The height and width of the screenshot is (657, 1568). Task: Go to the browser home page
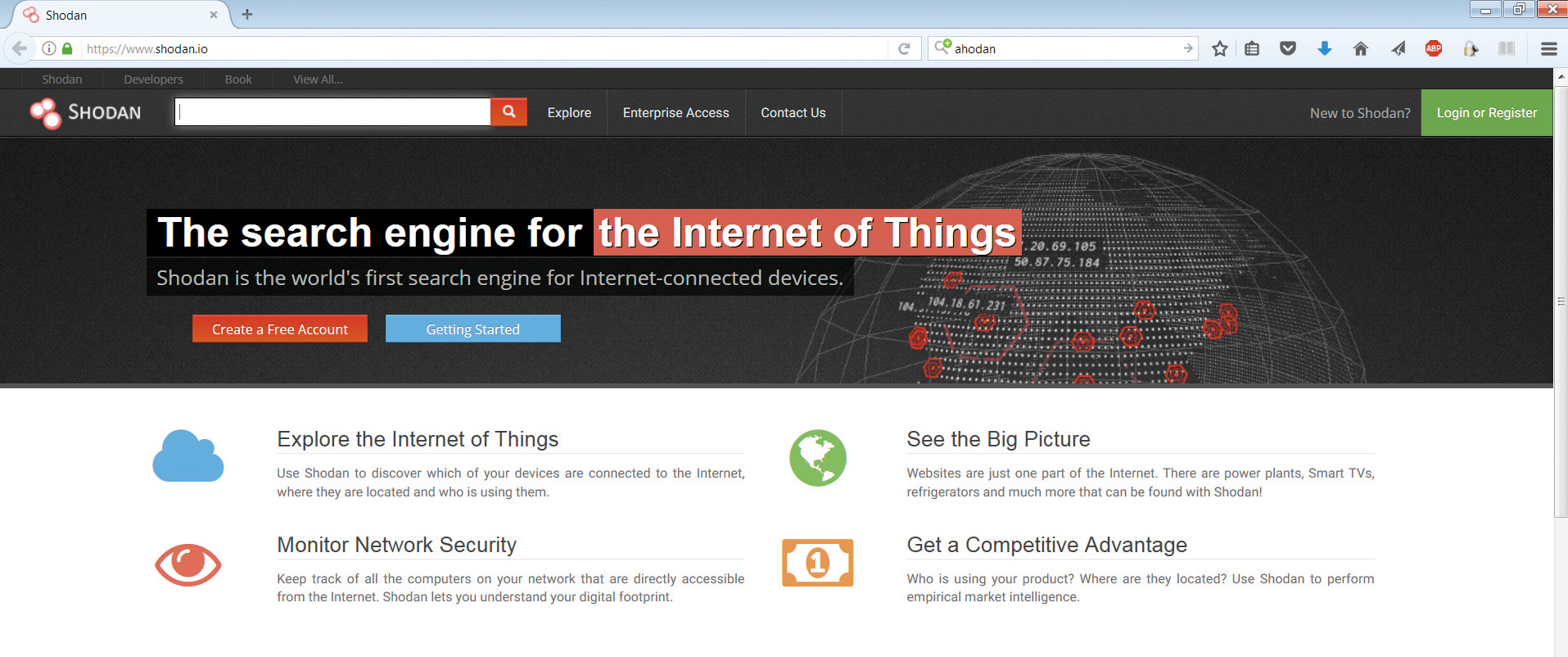1361,48
